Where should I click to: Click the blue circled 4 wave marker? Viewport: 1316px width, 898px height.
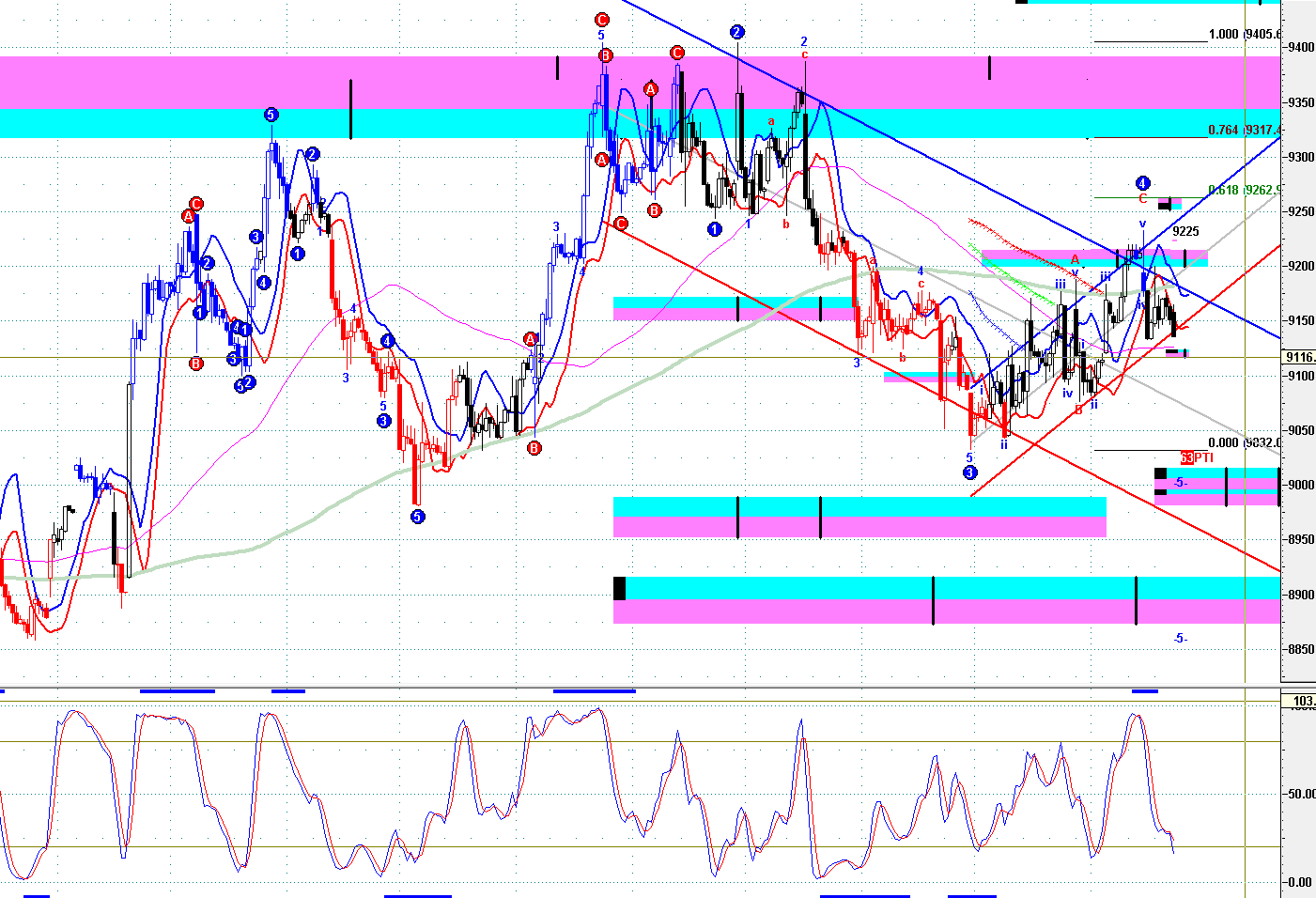[x=1142, y=183]
